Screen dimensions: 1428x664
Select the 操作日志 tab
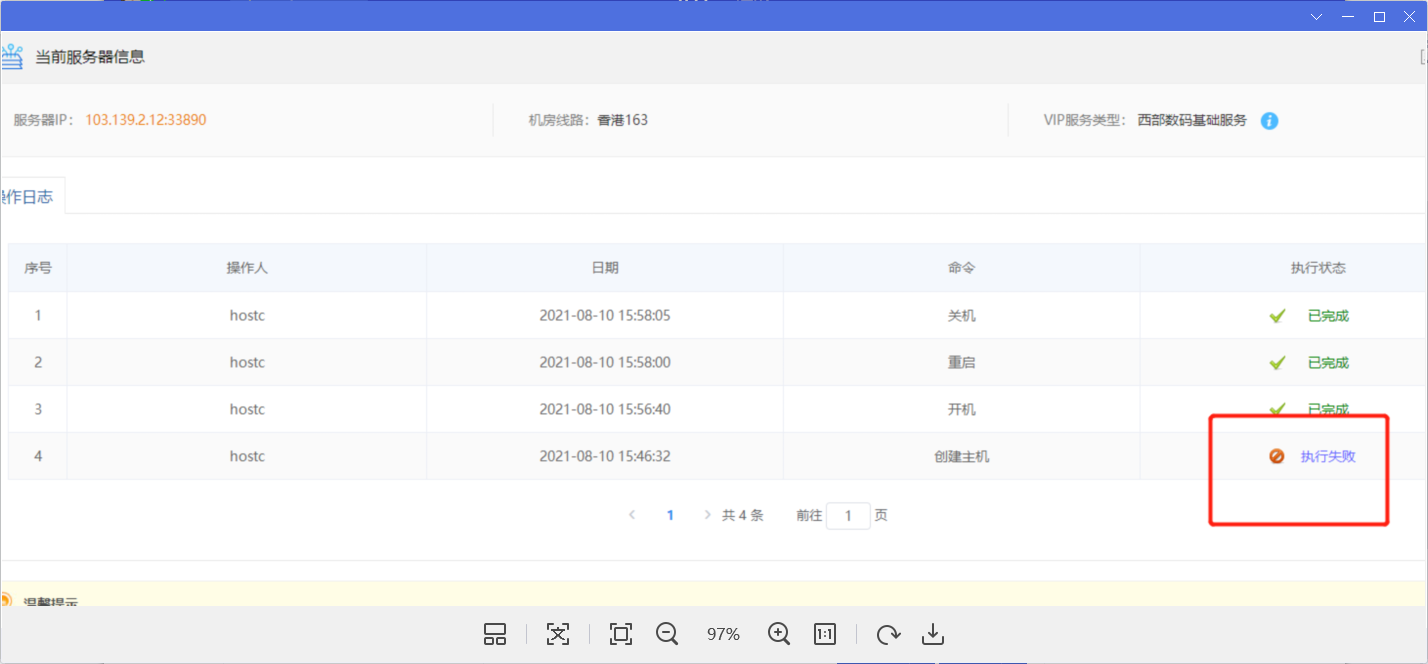[28, 197]
